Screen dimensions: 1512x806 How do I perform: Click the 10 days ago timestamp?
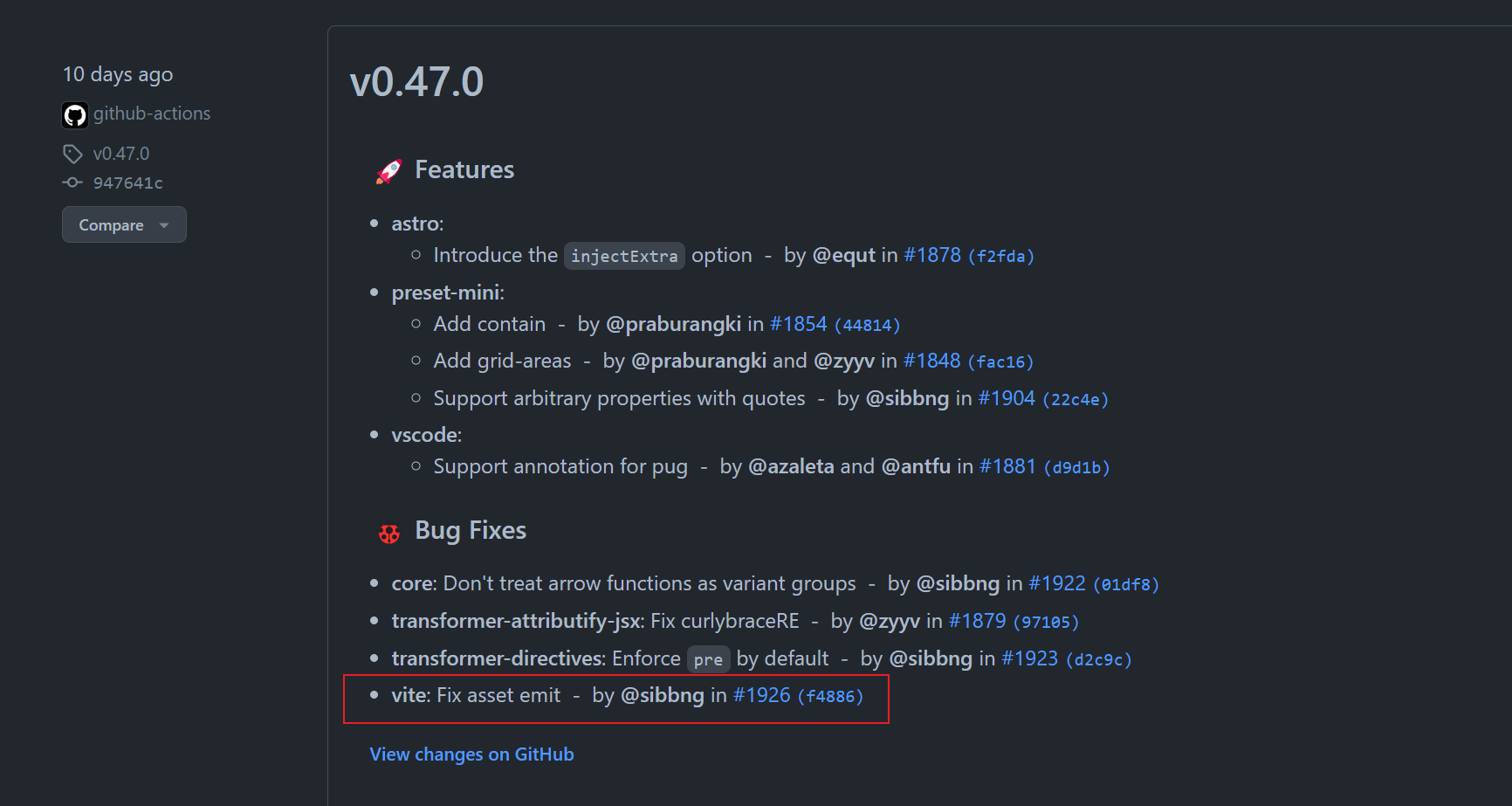click(x=117, y=74)
